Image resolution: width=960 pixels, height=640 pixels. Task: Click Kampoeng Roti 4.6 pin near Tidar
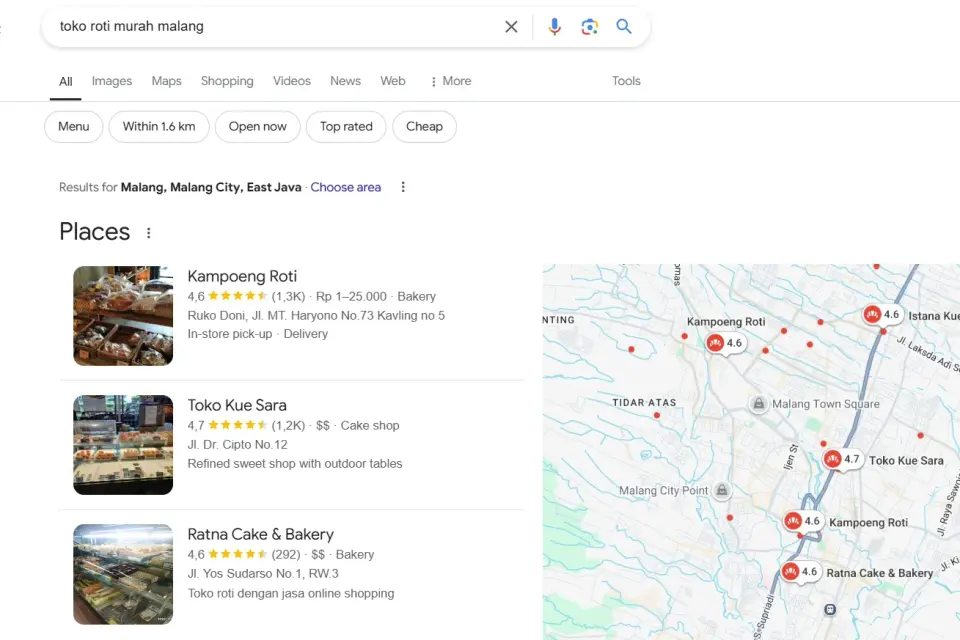pos(725,343)
